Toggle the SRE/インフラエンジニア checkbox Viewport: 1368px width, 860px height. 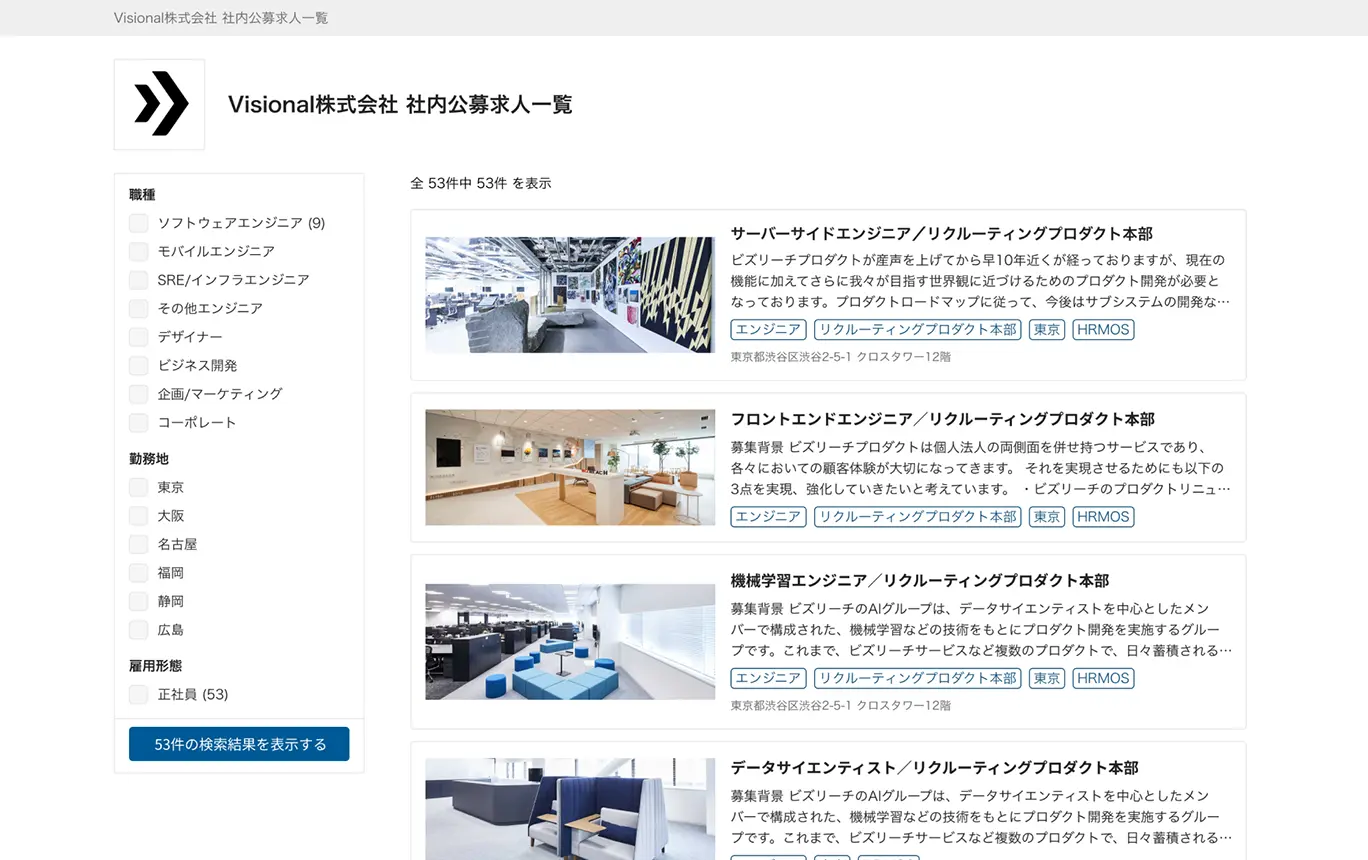click(138, 280)
